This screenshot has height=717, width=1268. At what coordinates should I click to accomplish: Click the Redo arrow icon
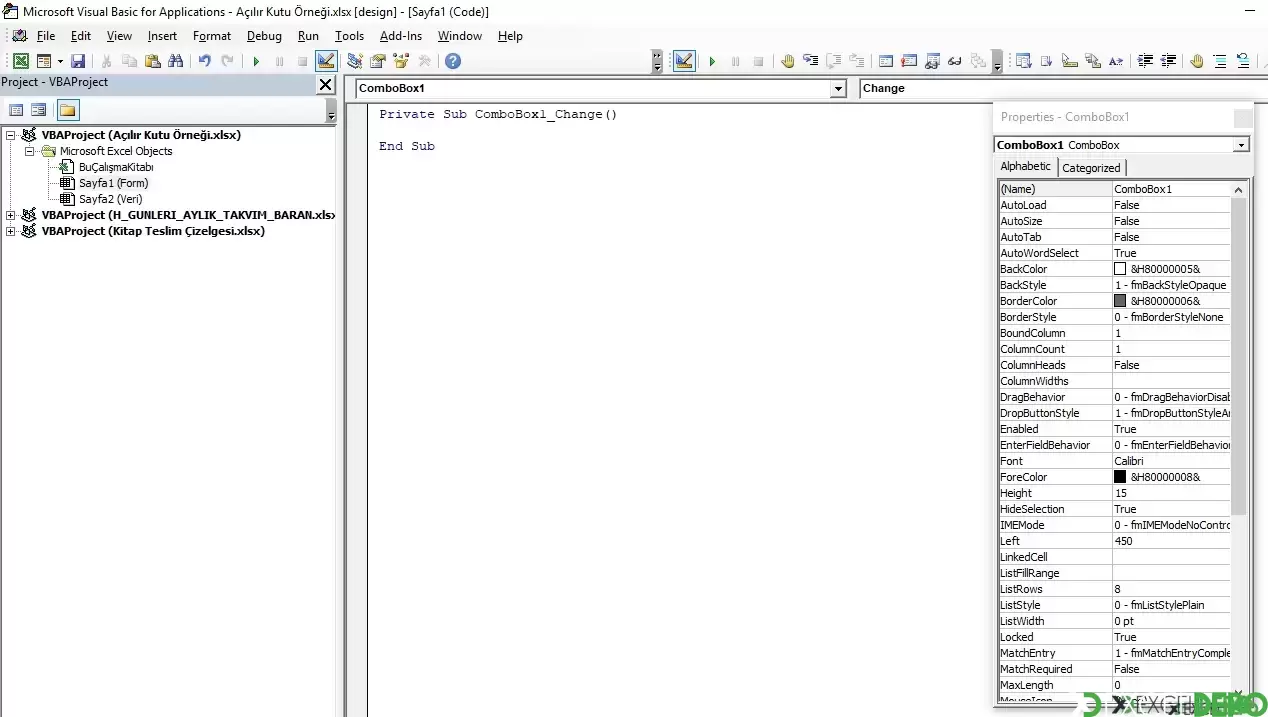(227, 61)
